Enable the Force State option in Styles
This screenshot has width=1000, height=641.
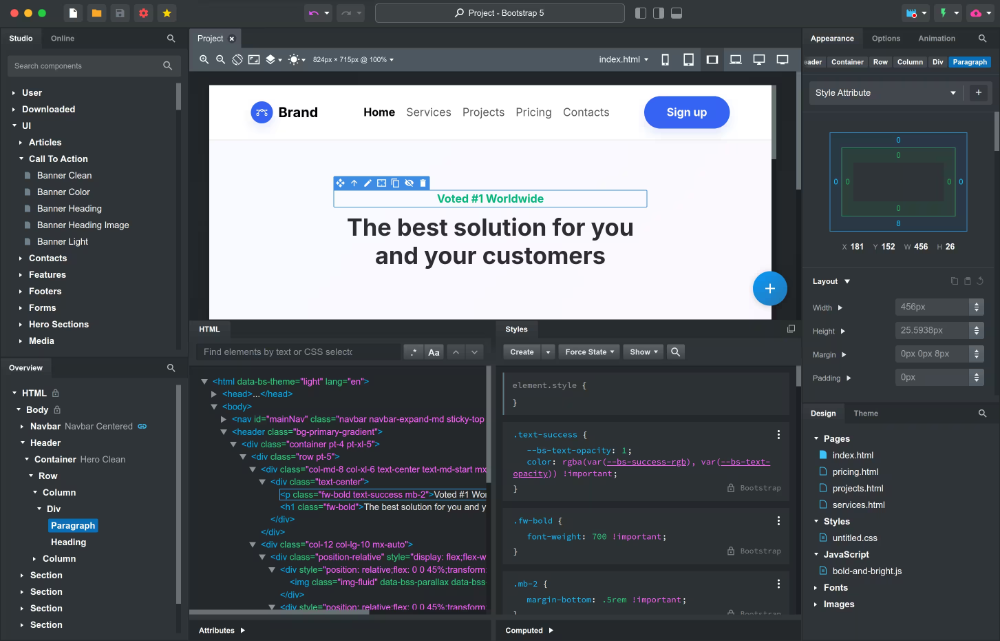[589, 351]
